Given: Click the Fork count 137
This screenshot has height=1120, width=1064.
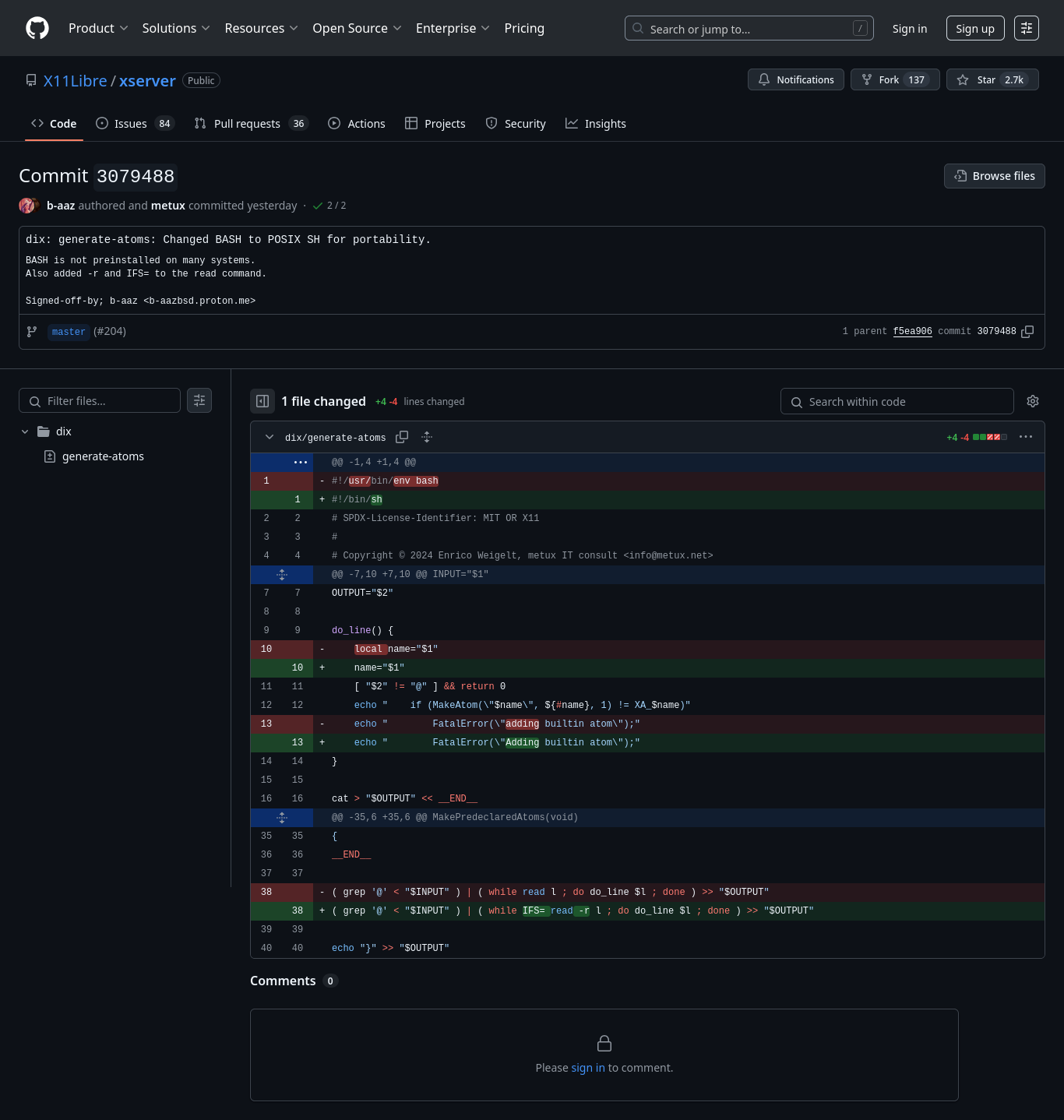Looking at the screenshot, I should 917,79.
